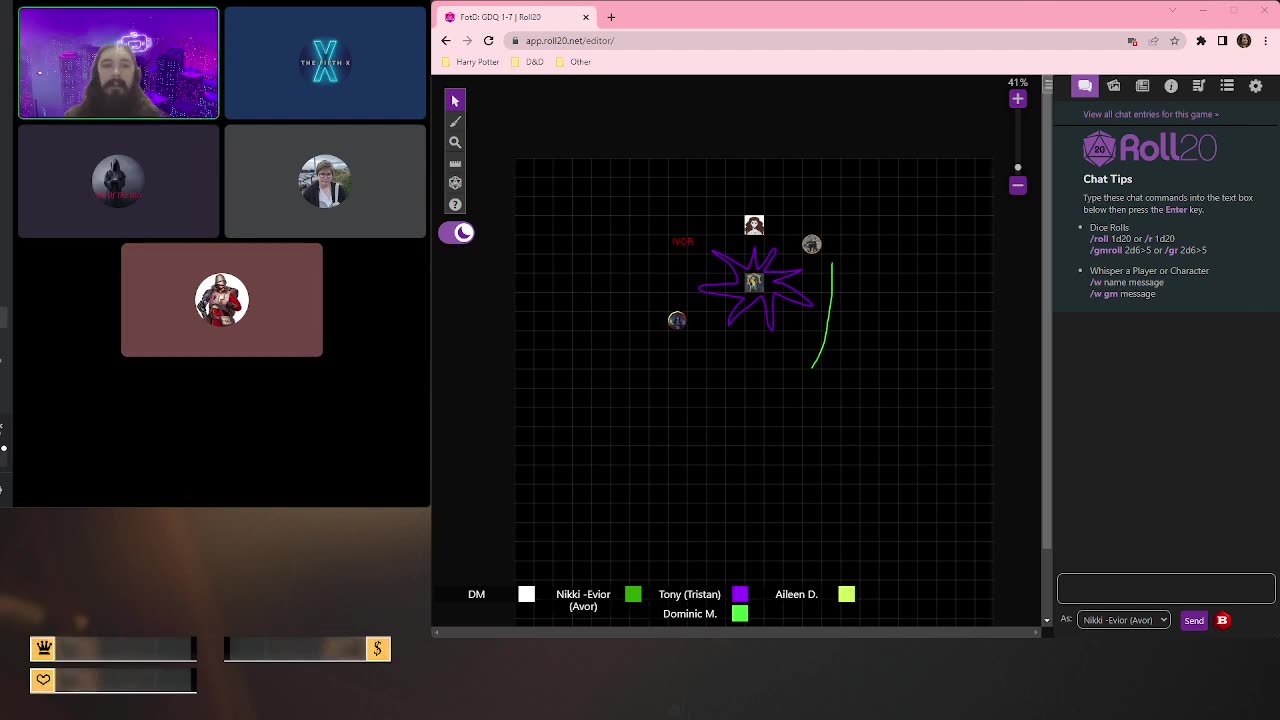Open the Help question mark tool
The height and width of the screenshot is (720, 1280).
455,204
